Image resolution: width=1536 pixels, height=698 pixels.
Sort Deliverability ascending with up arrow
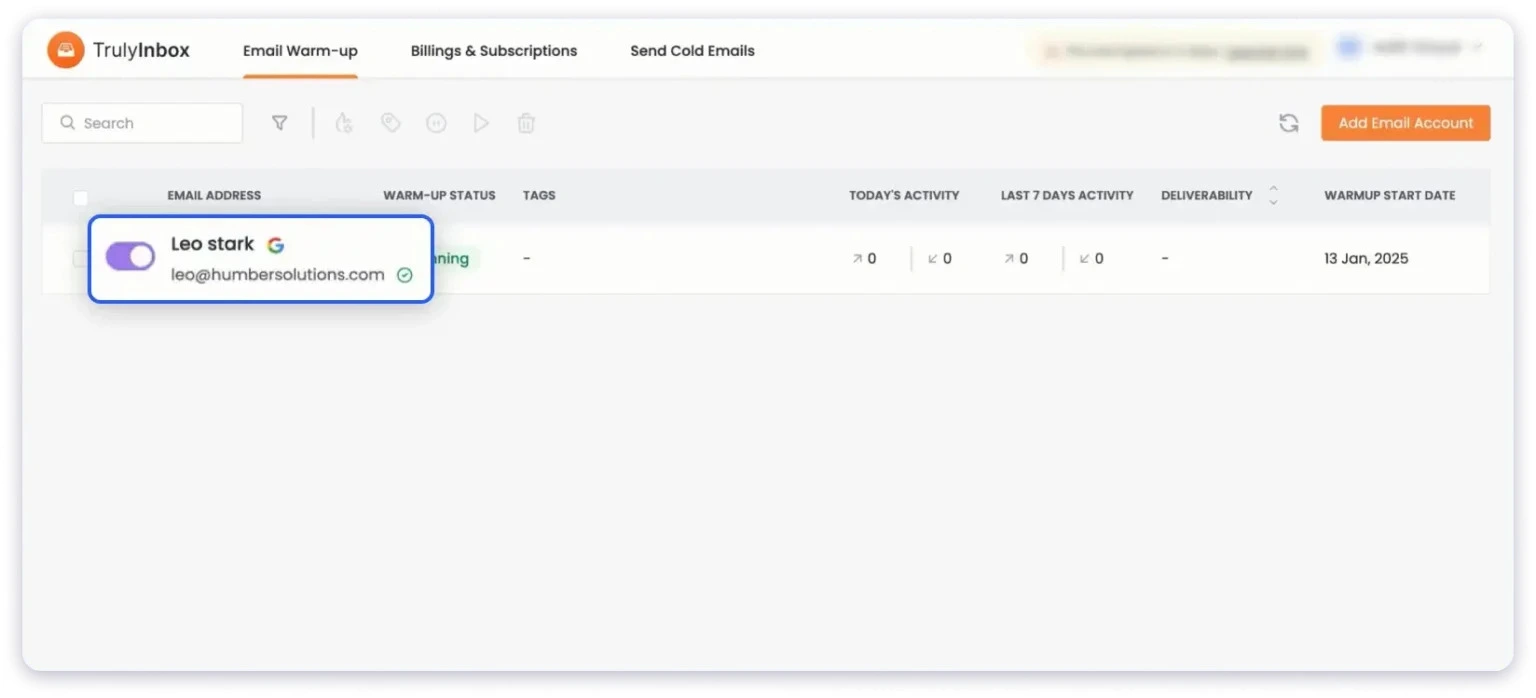1272,190
